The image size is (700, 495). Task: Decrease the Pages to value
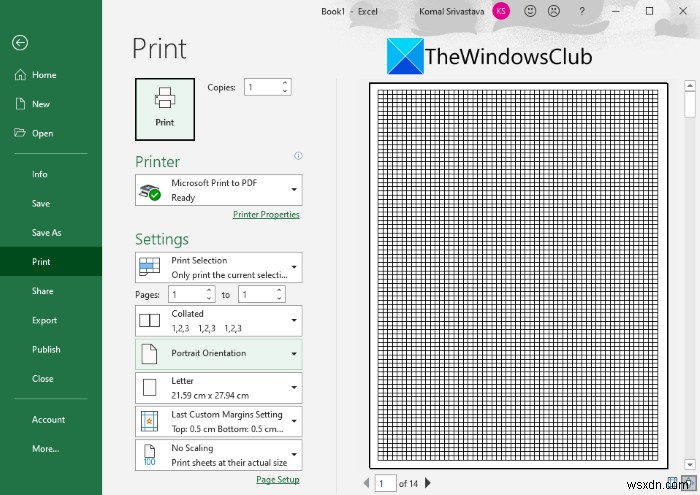pyautogui.click(x=279, y=299)
